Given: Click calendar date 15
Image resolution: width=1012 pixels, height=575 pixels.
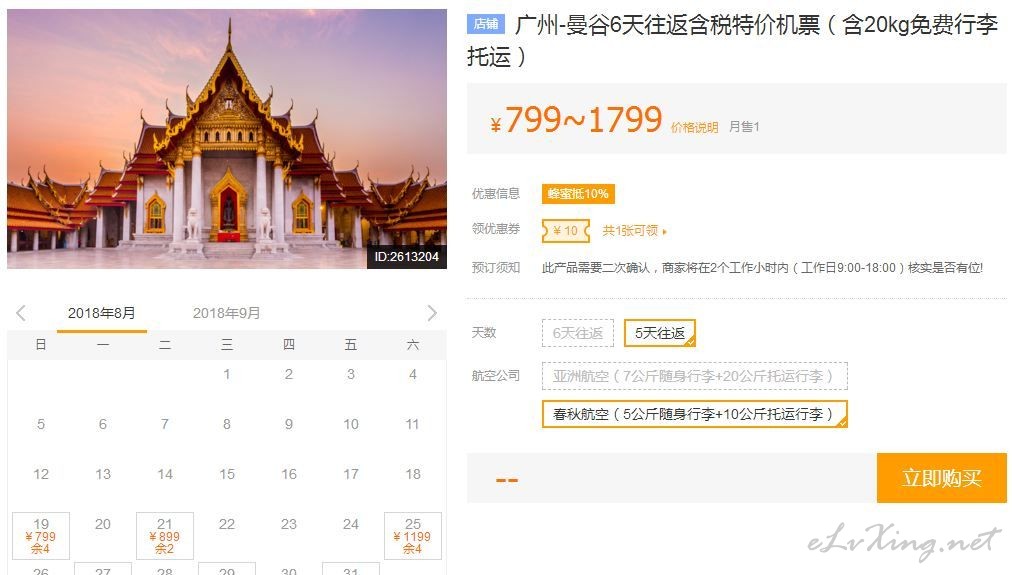Looking at the screenshot, I should point(227,474).
